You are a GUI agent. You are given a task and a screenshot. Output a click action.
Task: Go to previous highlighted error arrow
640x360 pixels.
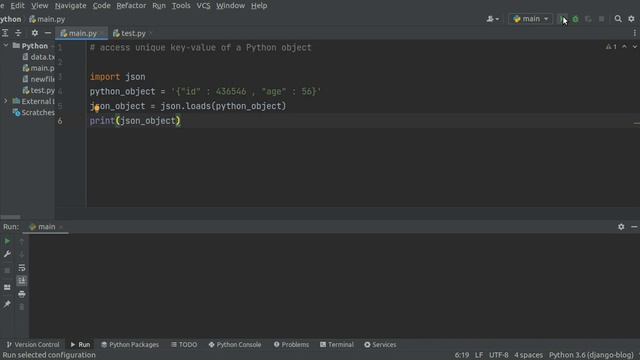pyautogui.click(x=624, y=47)
